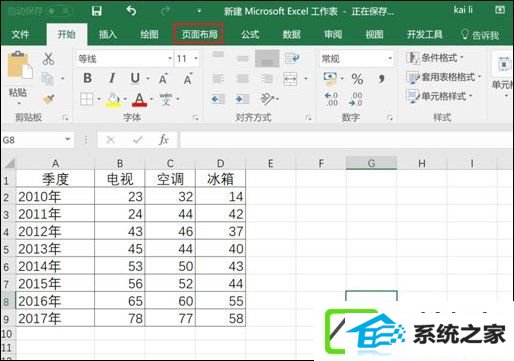This screenshot has height=361, width=514.
Task: Apply the yellow fill color swatch
Action: pyautogui.click(x=113, y=99)
